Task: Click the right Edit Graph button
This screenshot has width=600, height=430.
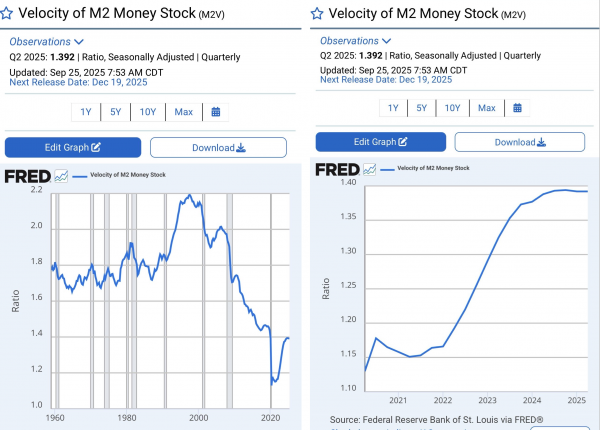Action: point(381,142)
